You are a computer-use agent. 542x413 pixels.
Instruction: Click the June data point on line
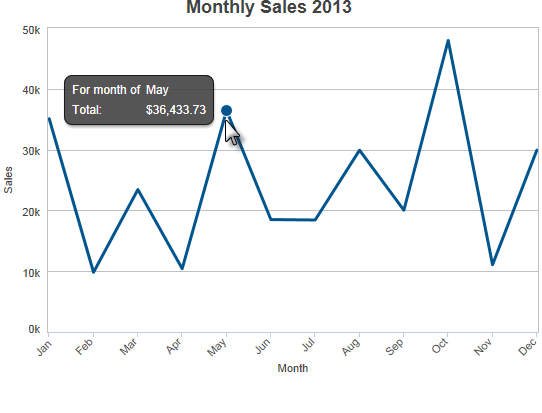click(x=271, y=219)
